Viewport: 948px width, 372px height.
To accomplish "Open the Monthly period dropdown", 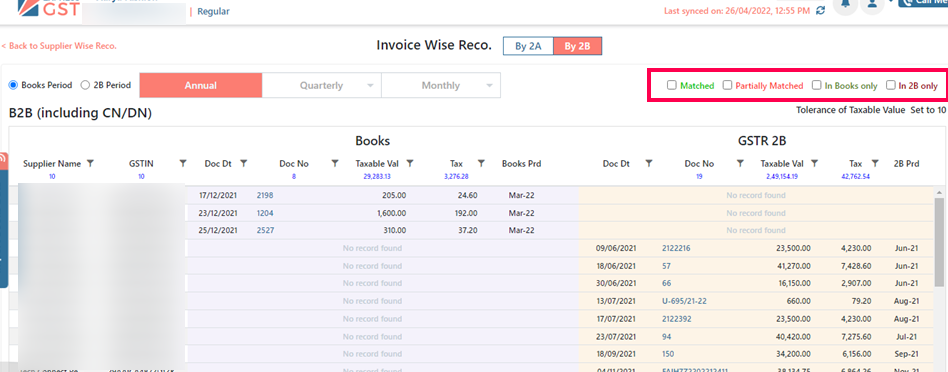I will [441, 85].
